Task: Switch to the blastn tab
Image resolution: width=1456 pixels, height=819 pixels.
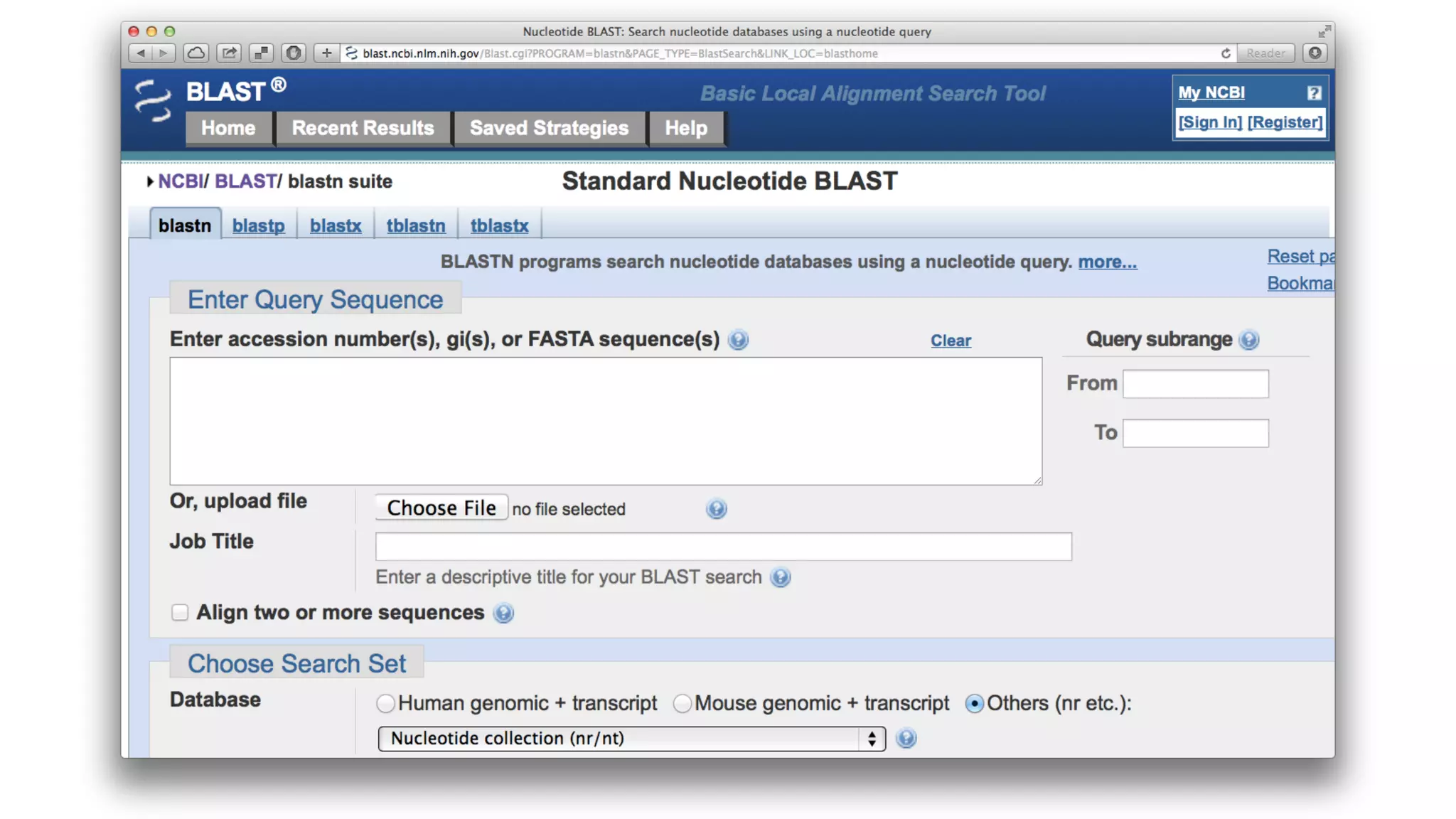Action: coord(185,225)
